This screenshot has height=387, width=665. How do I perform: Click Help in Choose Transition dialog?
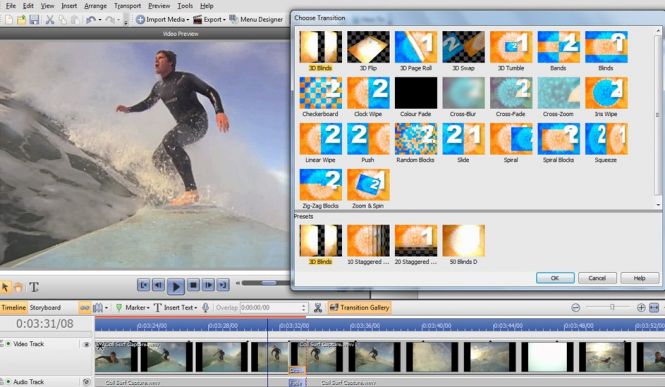[x=640, y=278]
